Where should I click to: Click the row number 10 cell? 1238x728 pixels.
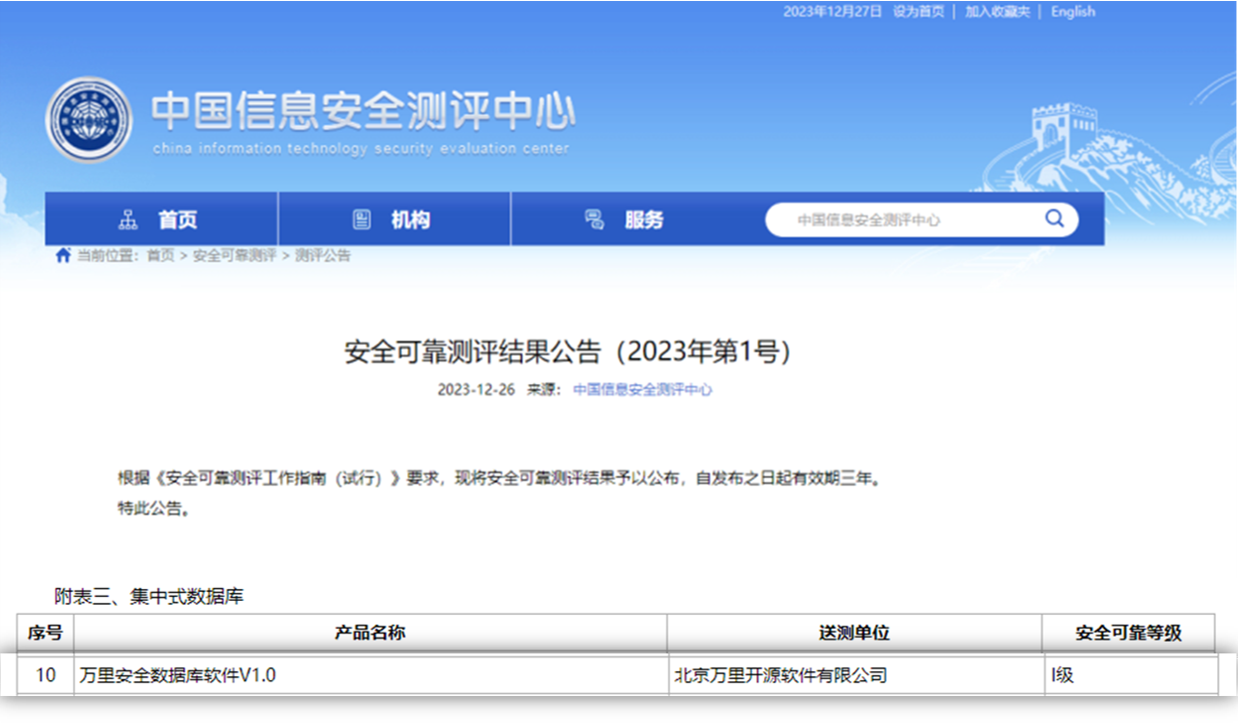(x=46, y=675)
